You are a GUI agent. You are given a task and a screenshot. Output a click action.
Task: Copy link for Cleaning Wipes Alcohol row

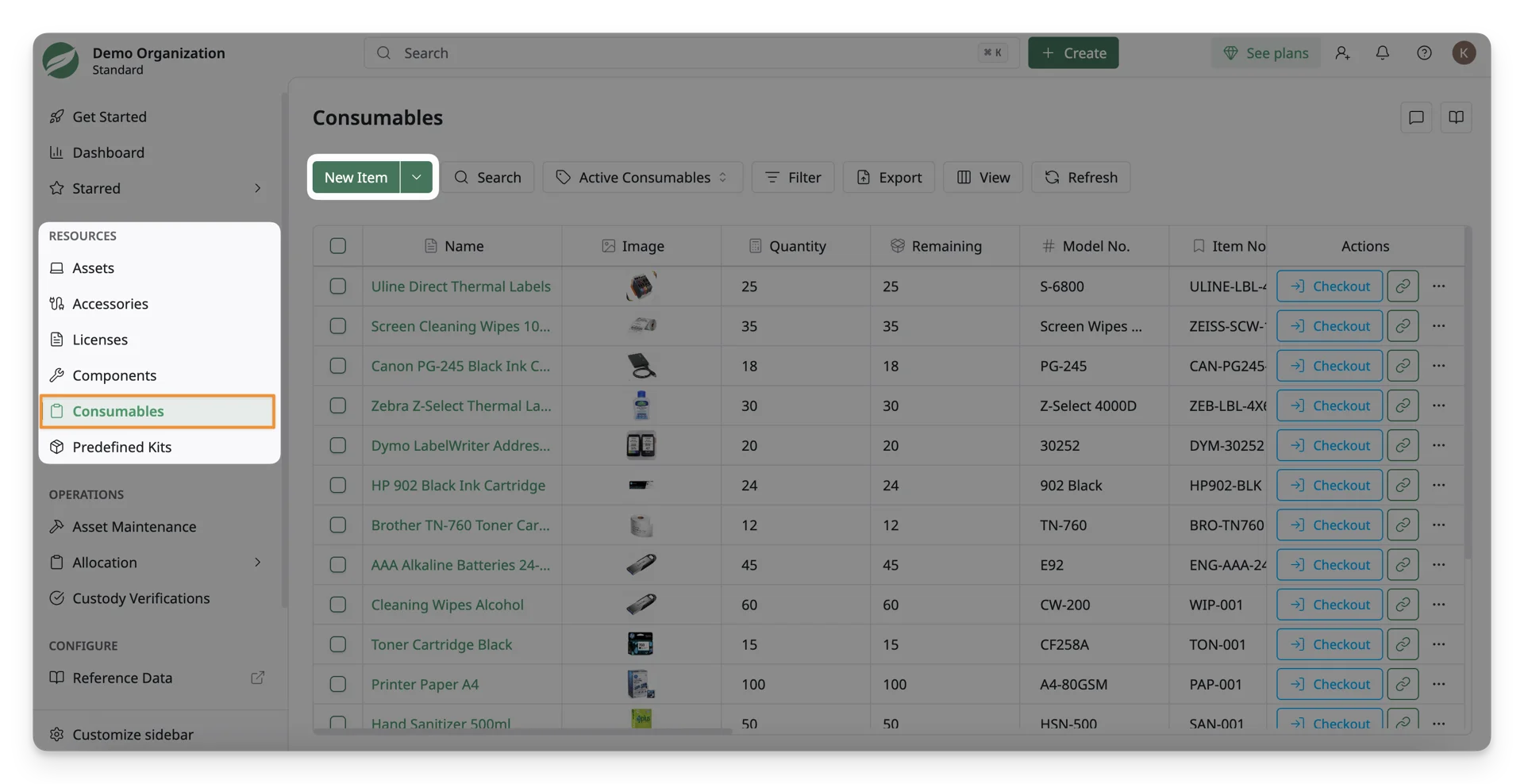pyautogui.click(x=1403, y=605)
